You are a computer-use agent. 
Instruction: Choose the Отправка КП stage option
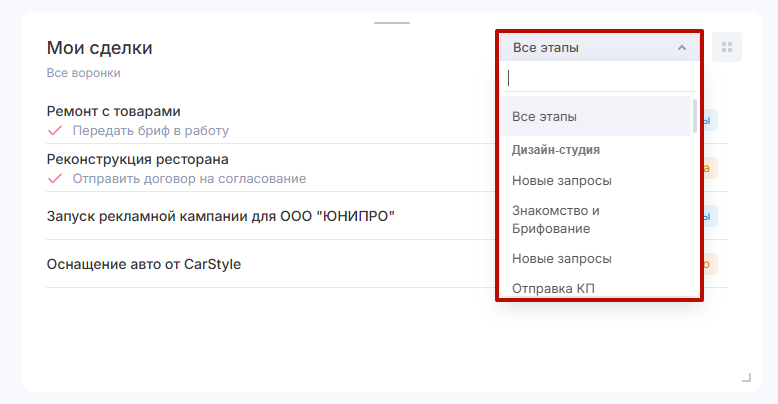[x=555, y=289]
